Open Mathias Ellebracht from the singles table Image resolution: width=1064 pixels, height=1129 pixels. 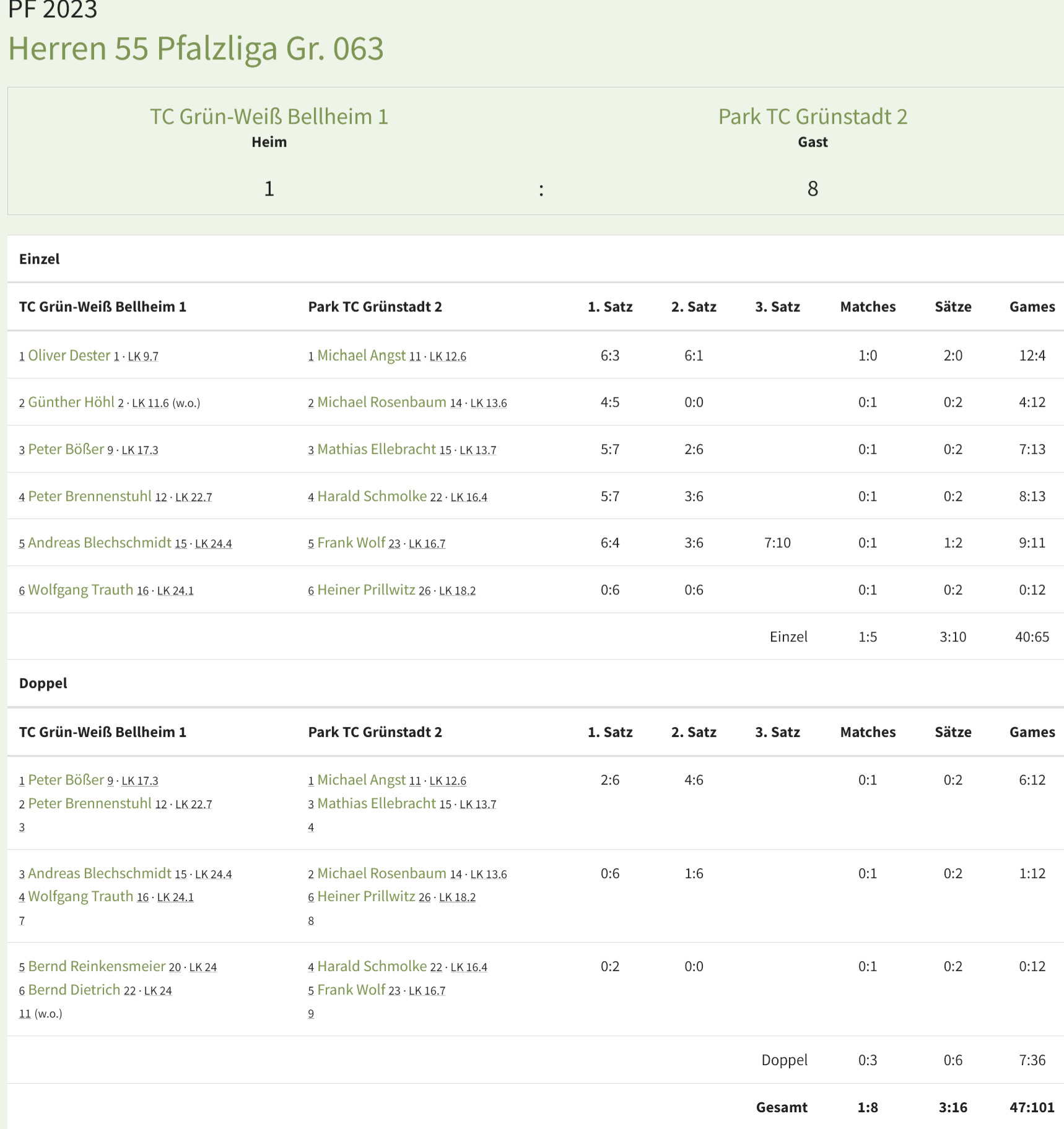coord(377,450)
